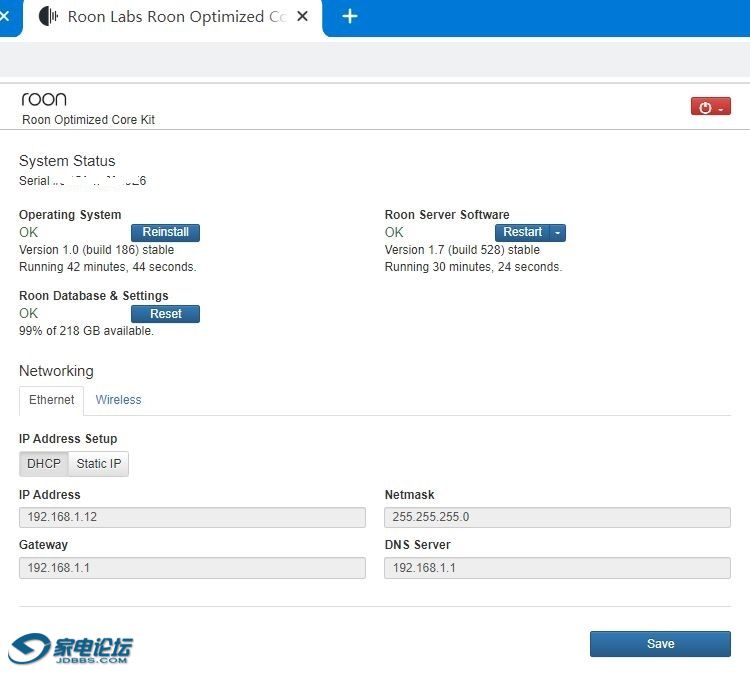
Task: Close the partially hidden tab on the left
Action: coord(5,17)
